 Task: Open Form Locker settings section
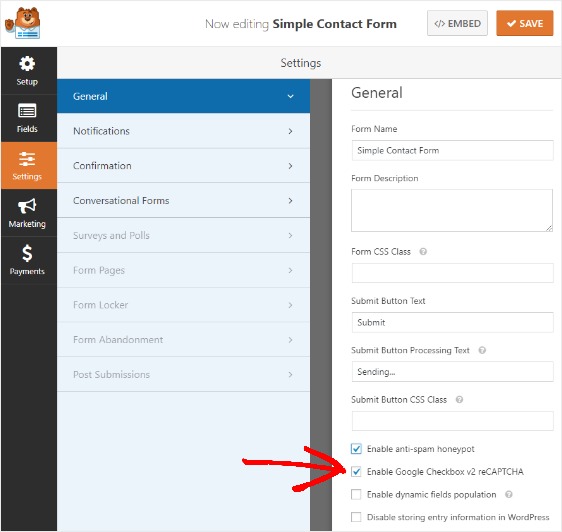tap(184, 305)
